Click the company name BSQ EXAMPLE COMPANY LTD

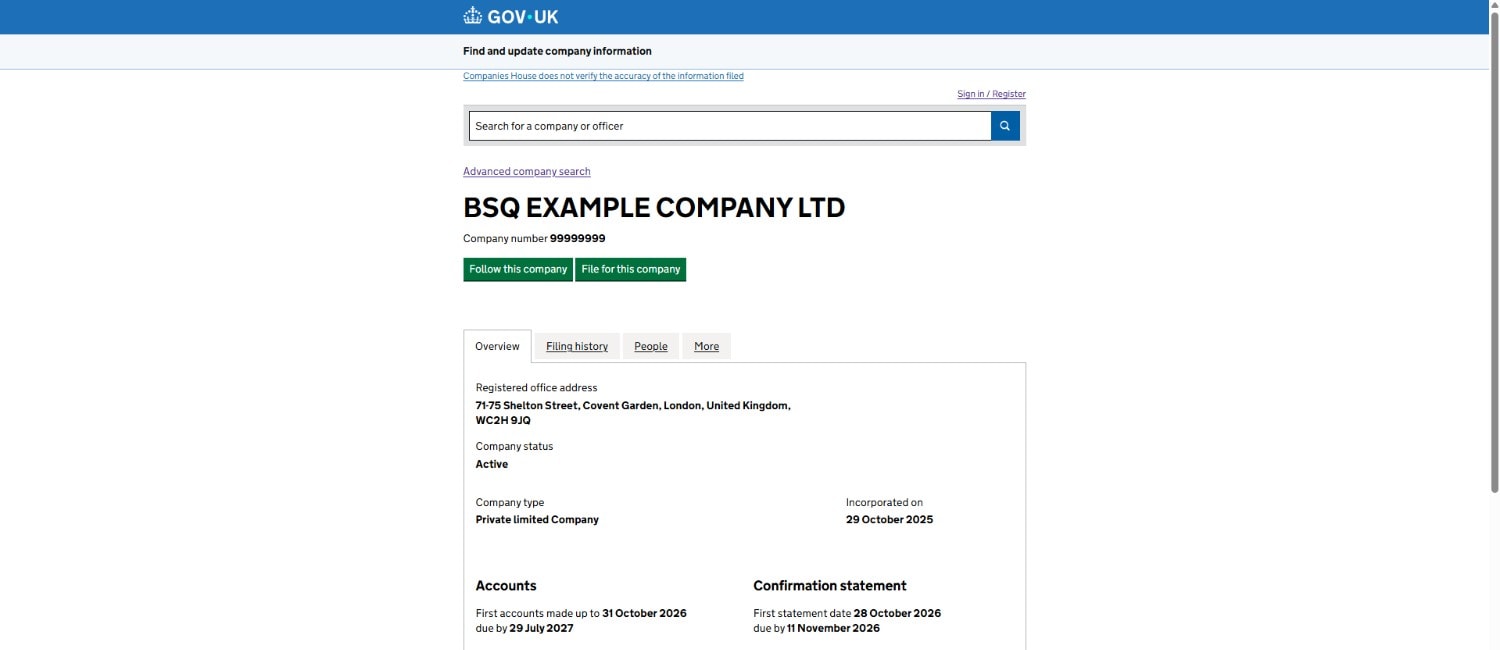654,207
